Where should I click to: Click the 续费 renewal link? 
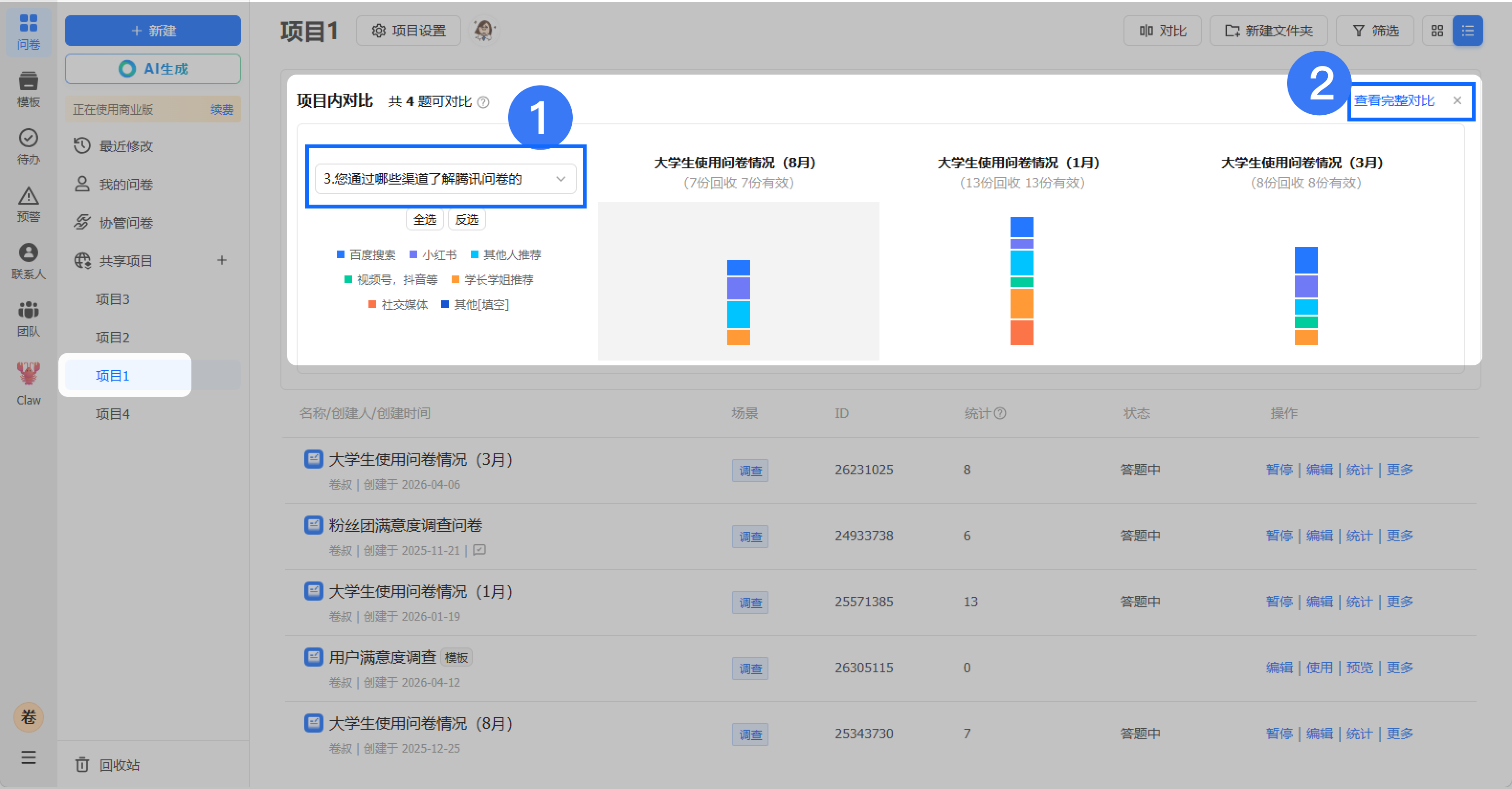[222, 110]
